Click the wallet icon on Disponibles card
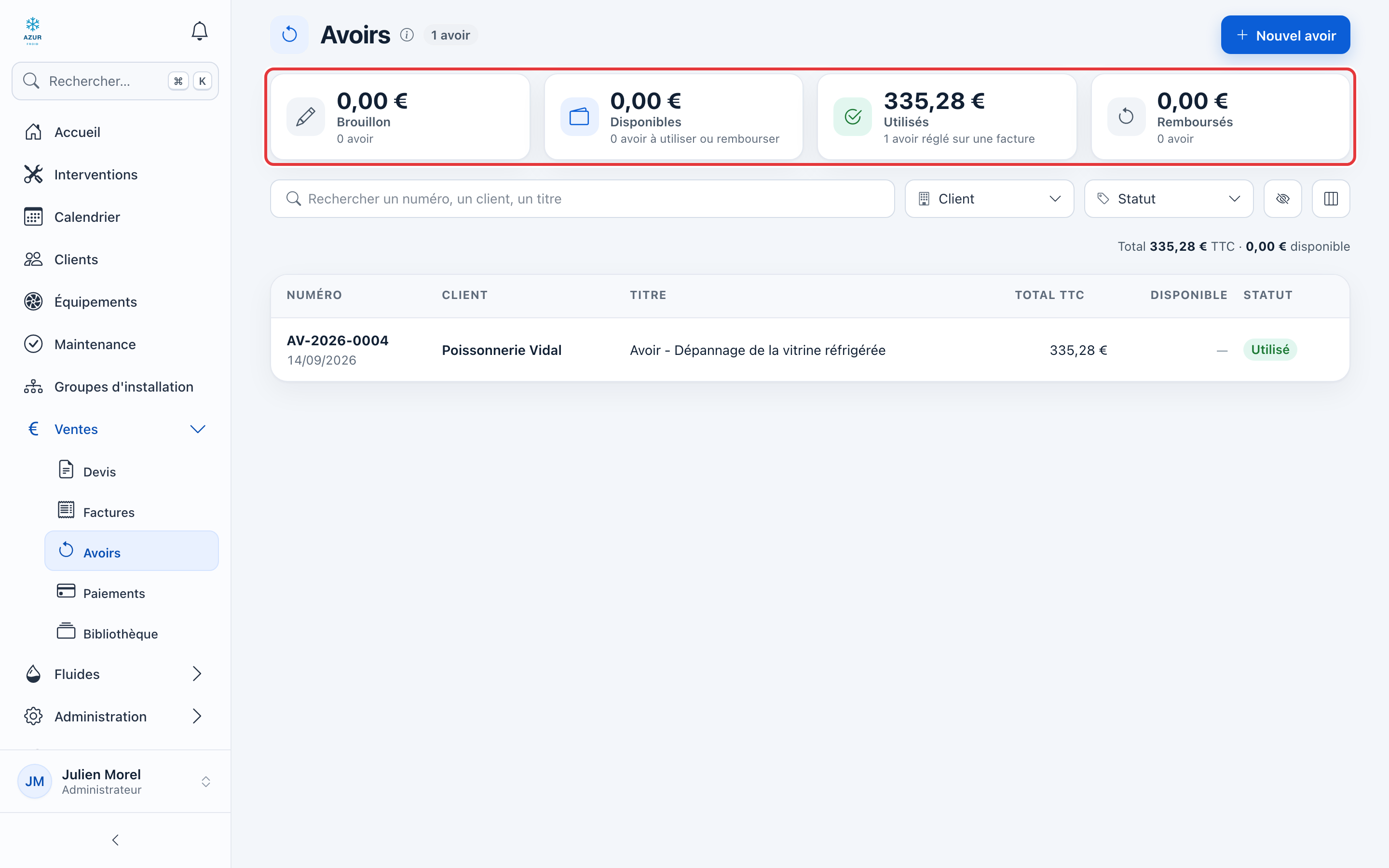1389x868 pixels. pyautogui.click(x=579, y=117)
